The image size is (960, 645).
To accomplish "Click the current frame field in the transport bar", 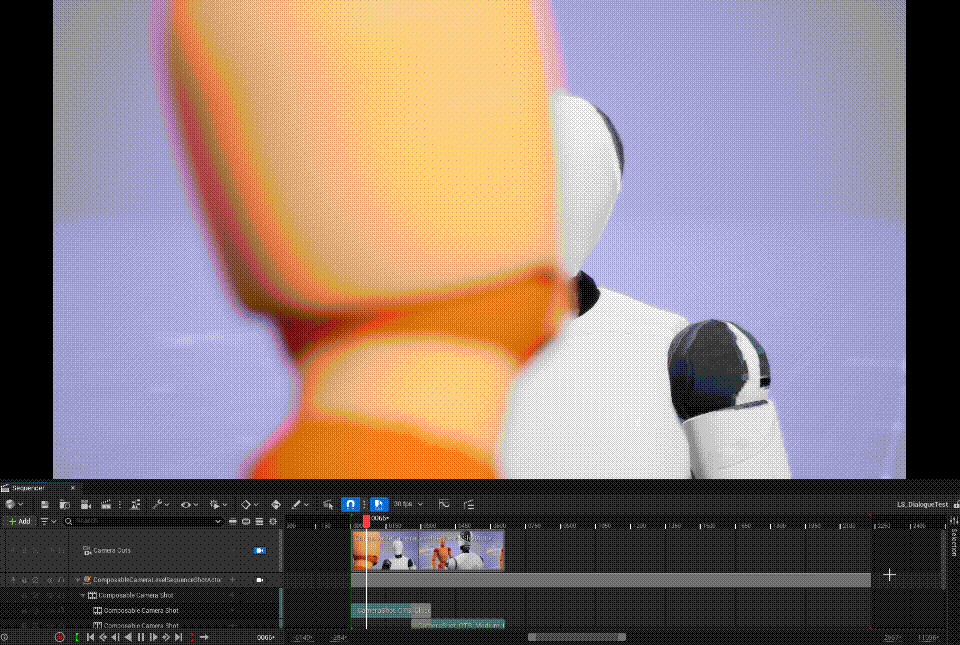I will [x=266, y=637].
